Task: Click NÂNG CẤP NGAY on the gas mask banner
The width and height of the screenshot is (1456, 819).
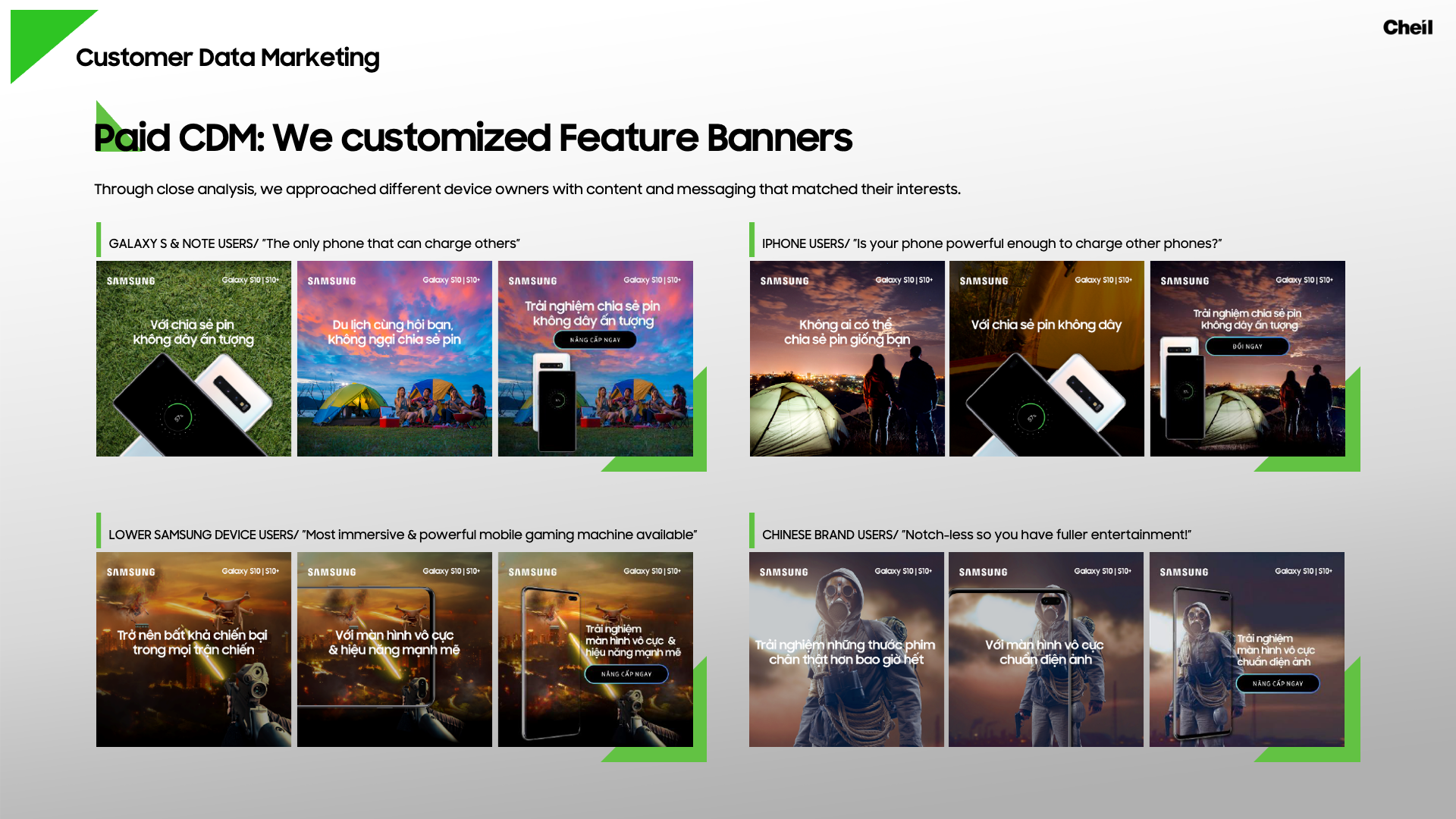Action: 1278,684
